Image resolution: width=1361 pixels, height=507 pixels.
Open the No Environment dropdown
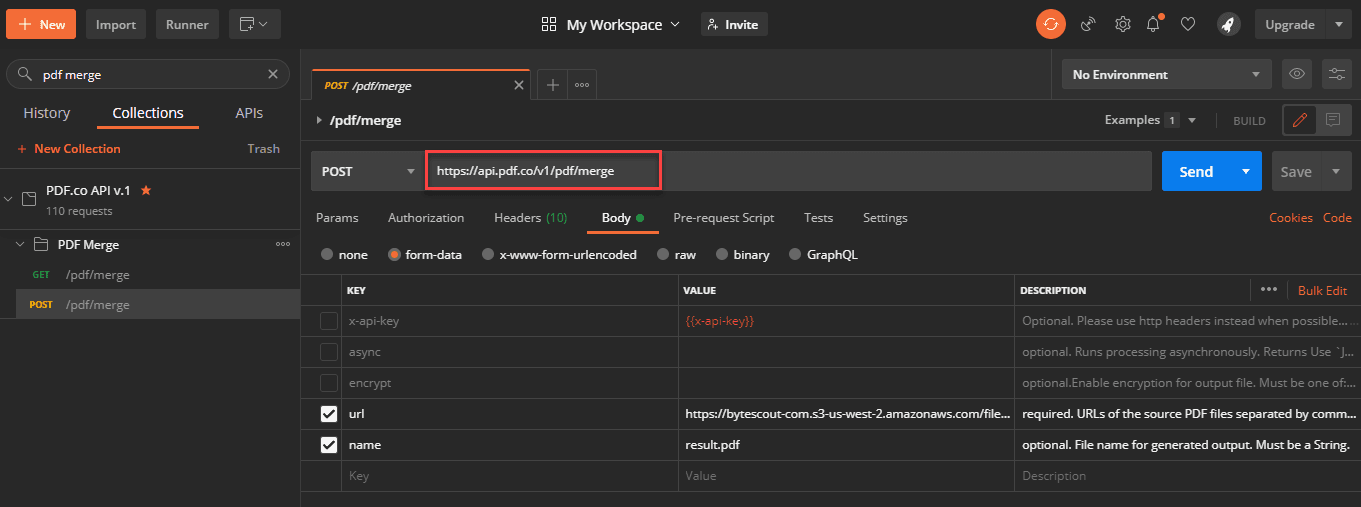point(1166,75)
